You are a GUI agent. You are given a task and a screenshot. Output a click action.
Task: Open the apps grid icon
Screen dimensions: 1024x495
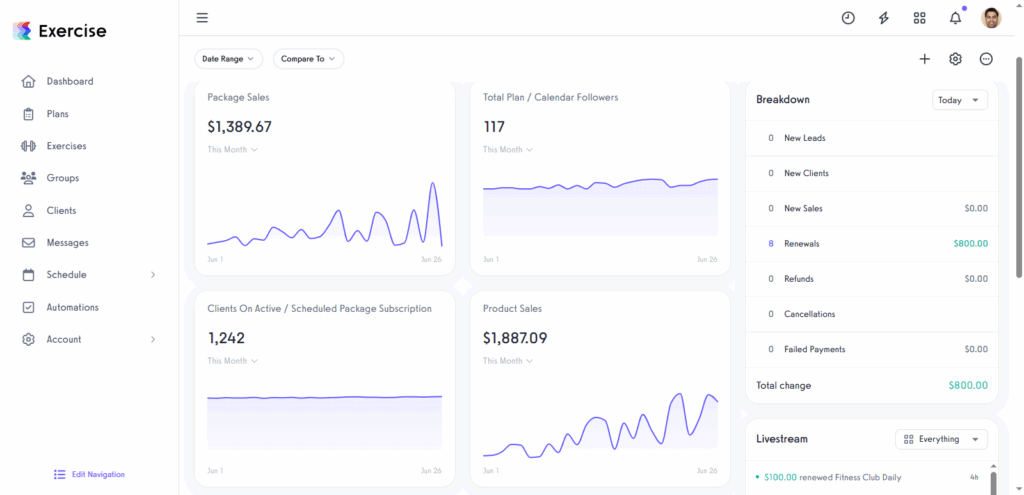click(x=919, y=18)
